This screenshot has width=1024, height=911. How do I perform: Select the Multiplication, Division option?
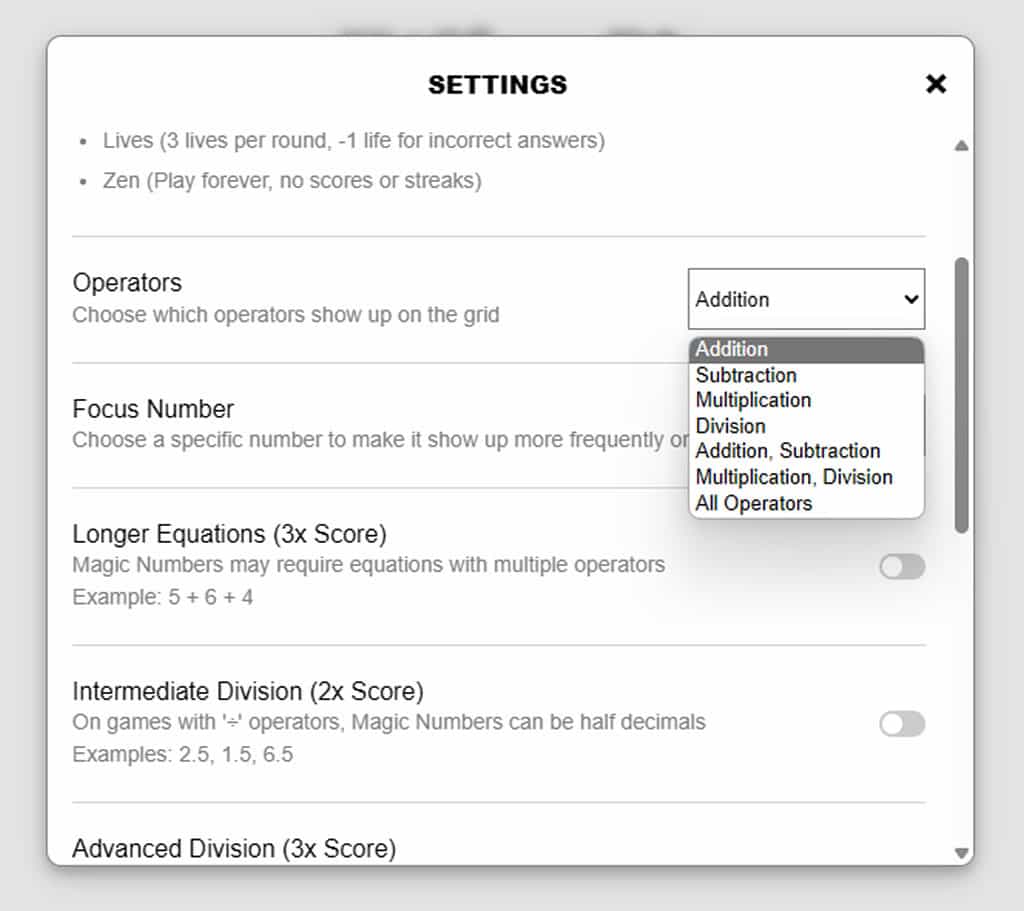tap(806, 477)
